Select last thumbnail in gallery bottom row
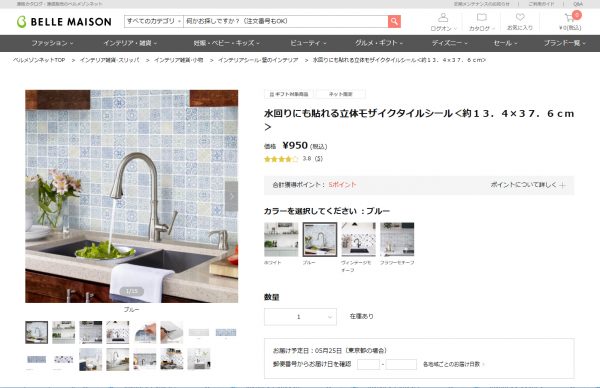 click(x=199, y=359)
